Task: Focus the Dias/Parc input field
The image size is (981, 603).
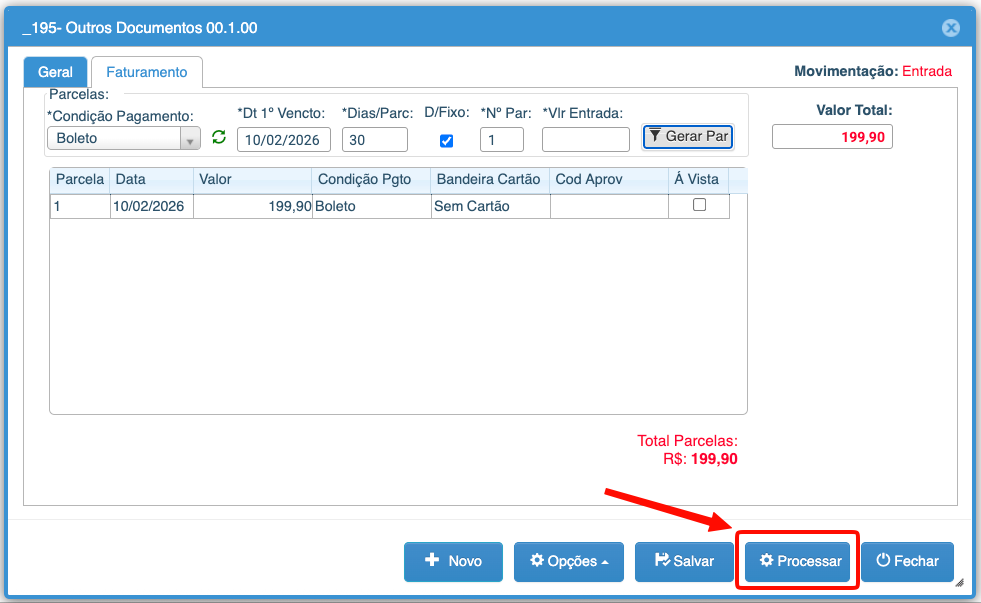Action: tap(374, 139)
